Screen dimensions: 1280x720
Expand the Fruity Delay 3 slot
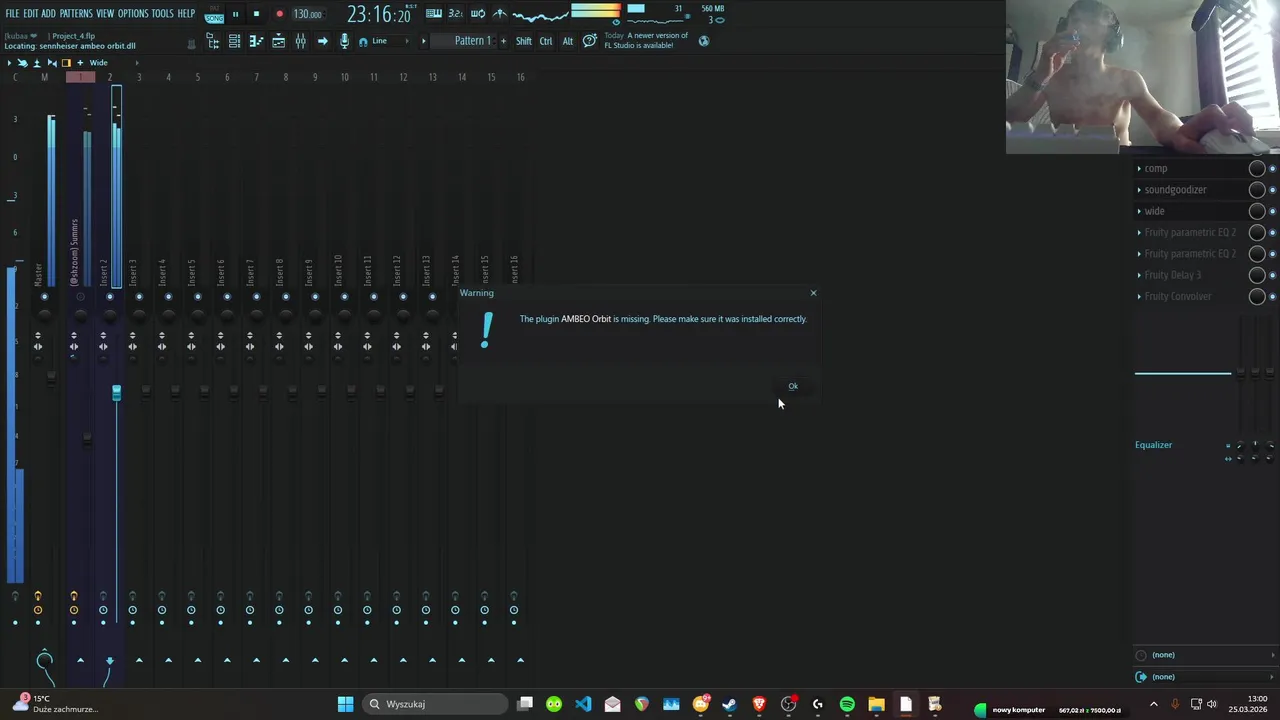pyautogui.click(x=1139, y=275)
